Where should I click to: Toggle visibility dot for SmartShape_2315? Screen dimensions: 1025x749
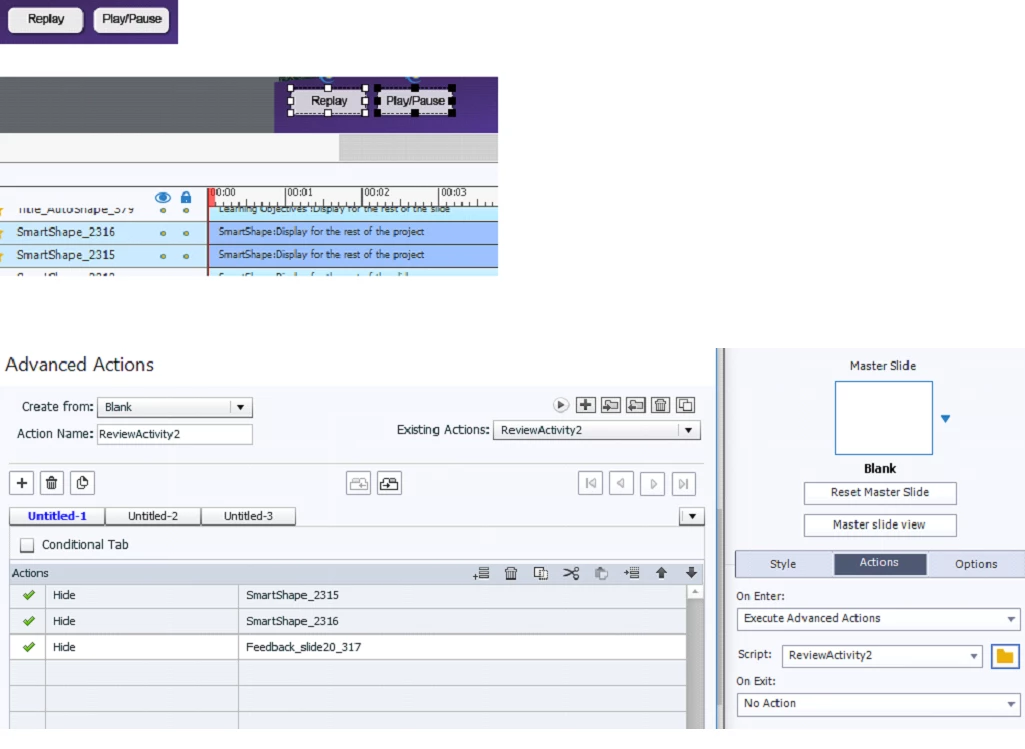(x=163, y=256)
